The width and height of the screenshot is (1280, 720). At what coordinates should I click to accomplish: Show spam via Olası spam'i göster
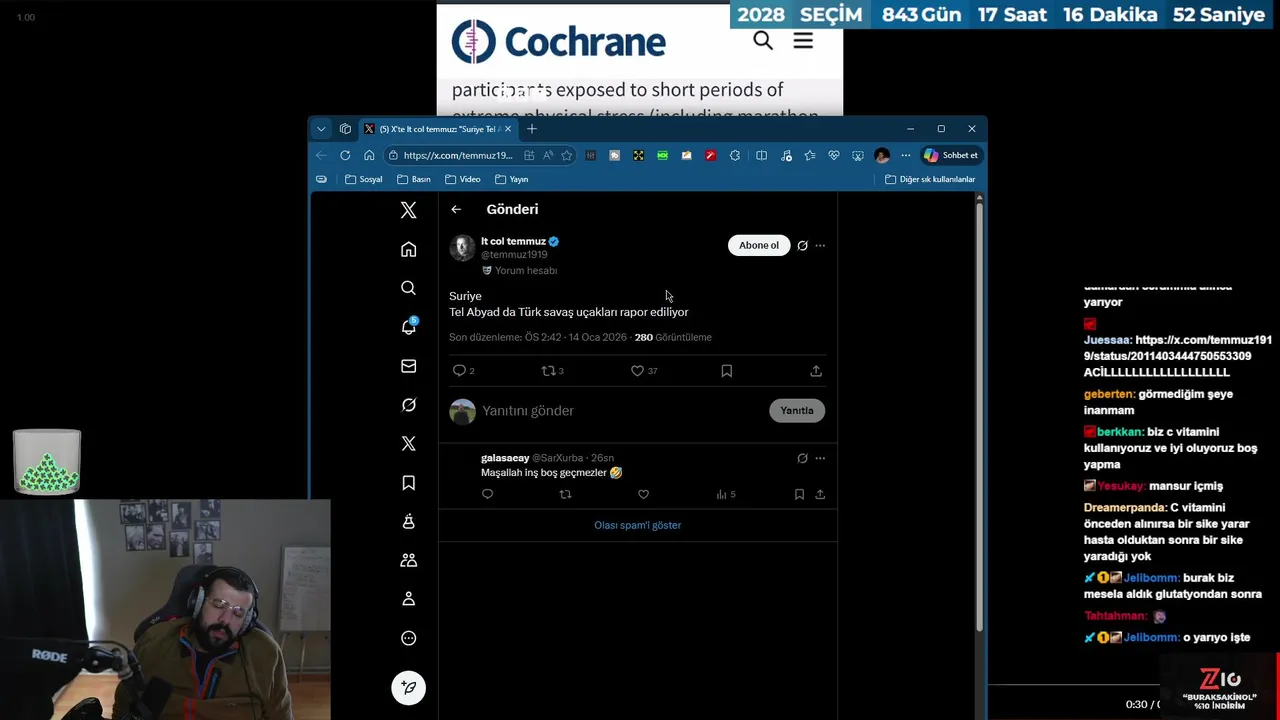(637, 525)
